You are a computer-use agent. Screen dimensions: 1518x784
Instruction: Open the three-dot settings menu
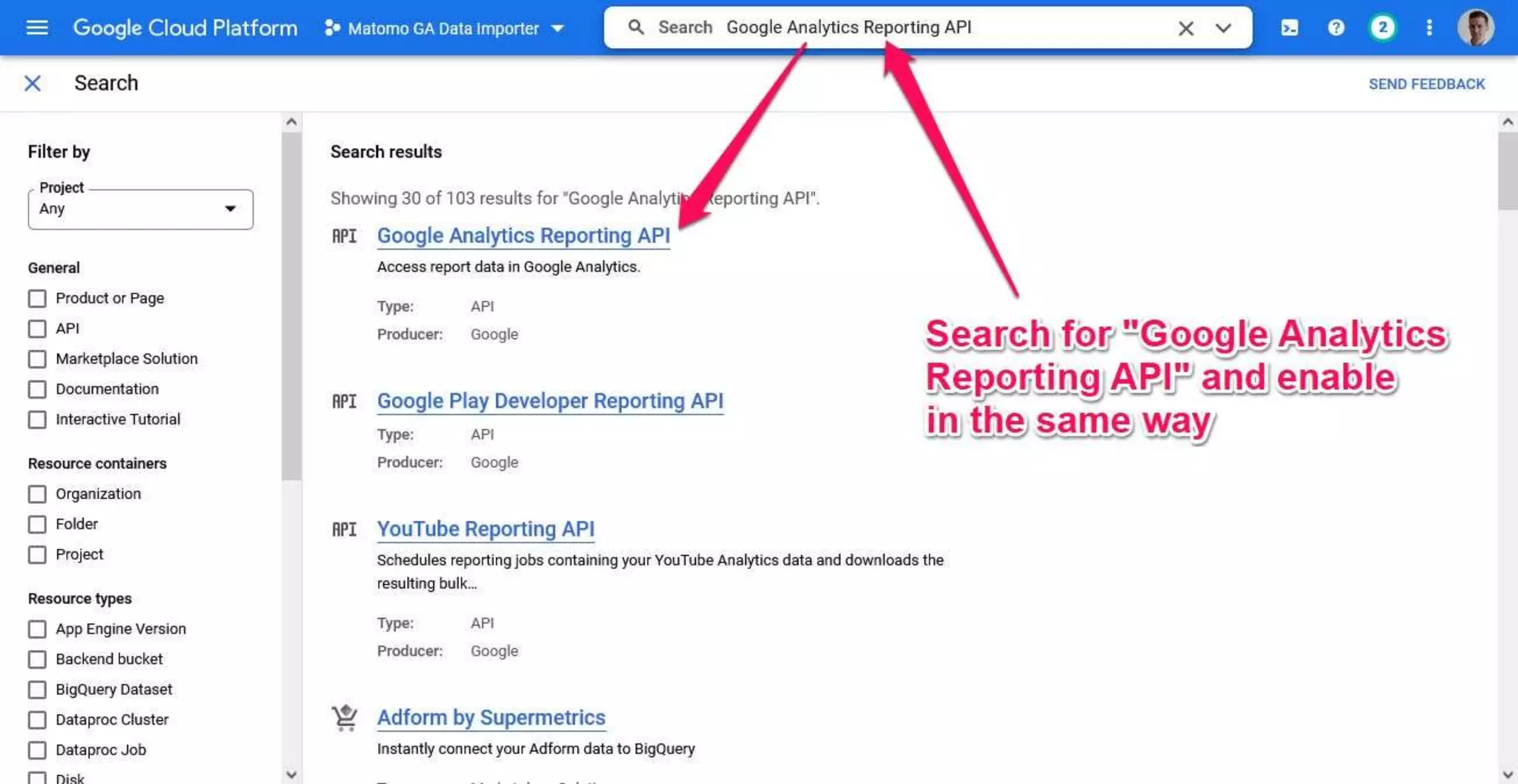(x=1429, y=28)
